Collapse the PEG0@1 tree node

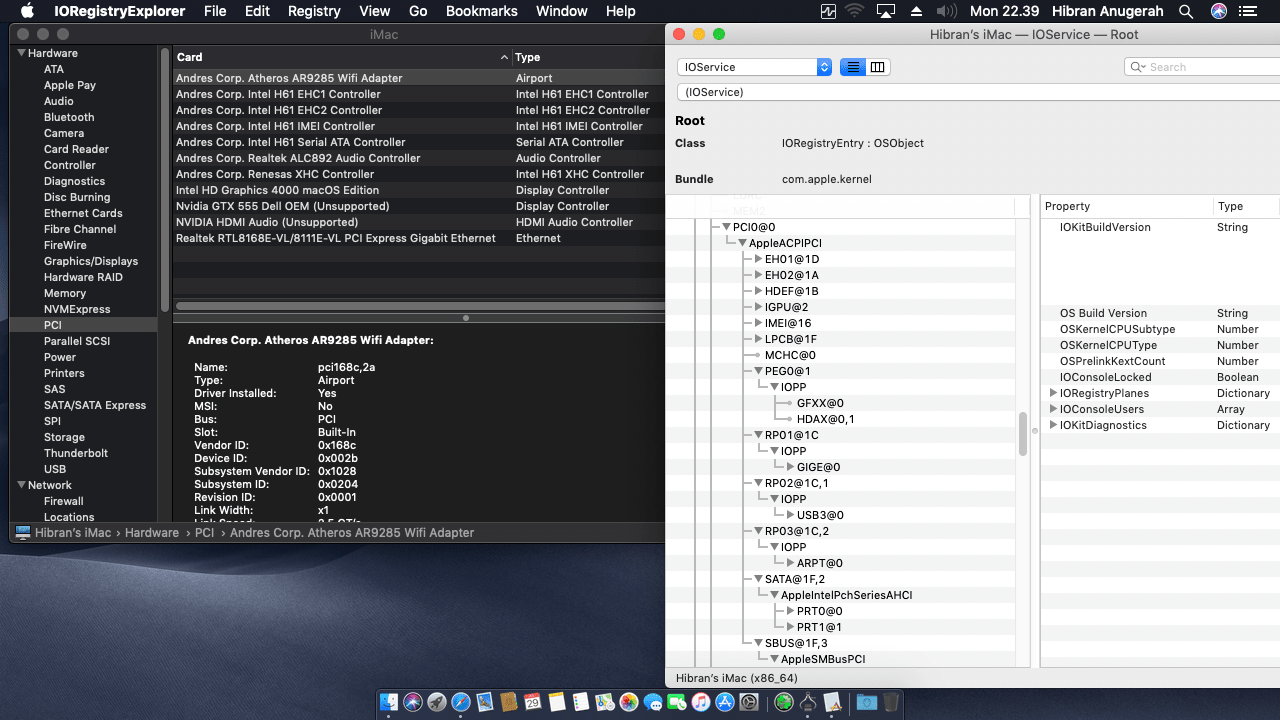tap(758, 371)
